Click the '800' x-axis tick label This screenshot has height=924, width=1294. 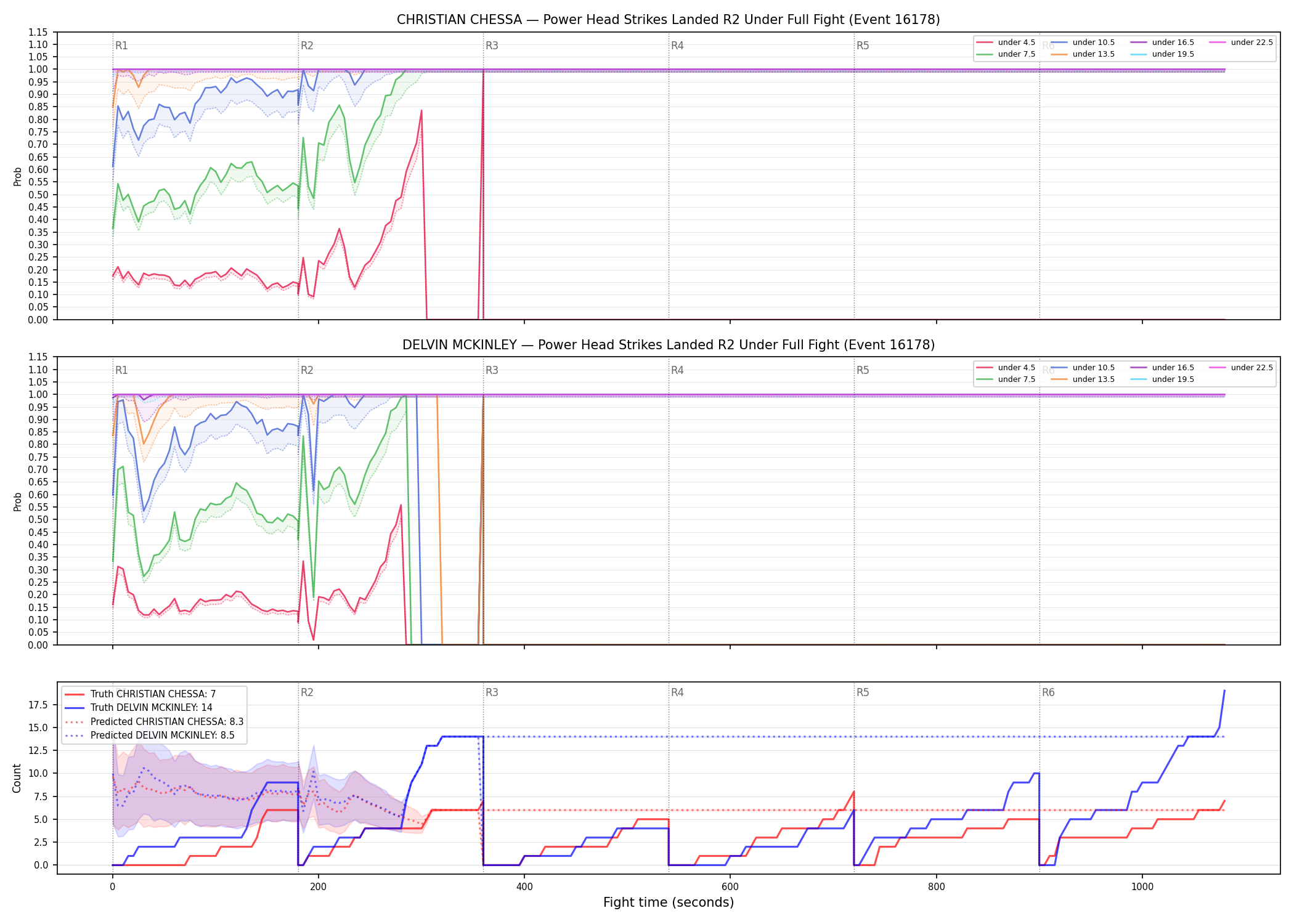pyautogui.click(x=936, y=887)
